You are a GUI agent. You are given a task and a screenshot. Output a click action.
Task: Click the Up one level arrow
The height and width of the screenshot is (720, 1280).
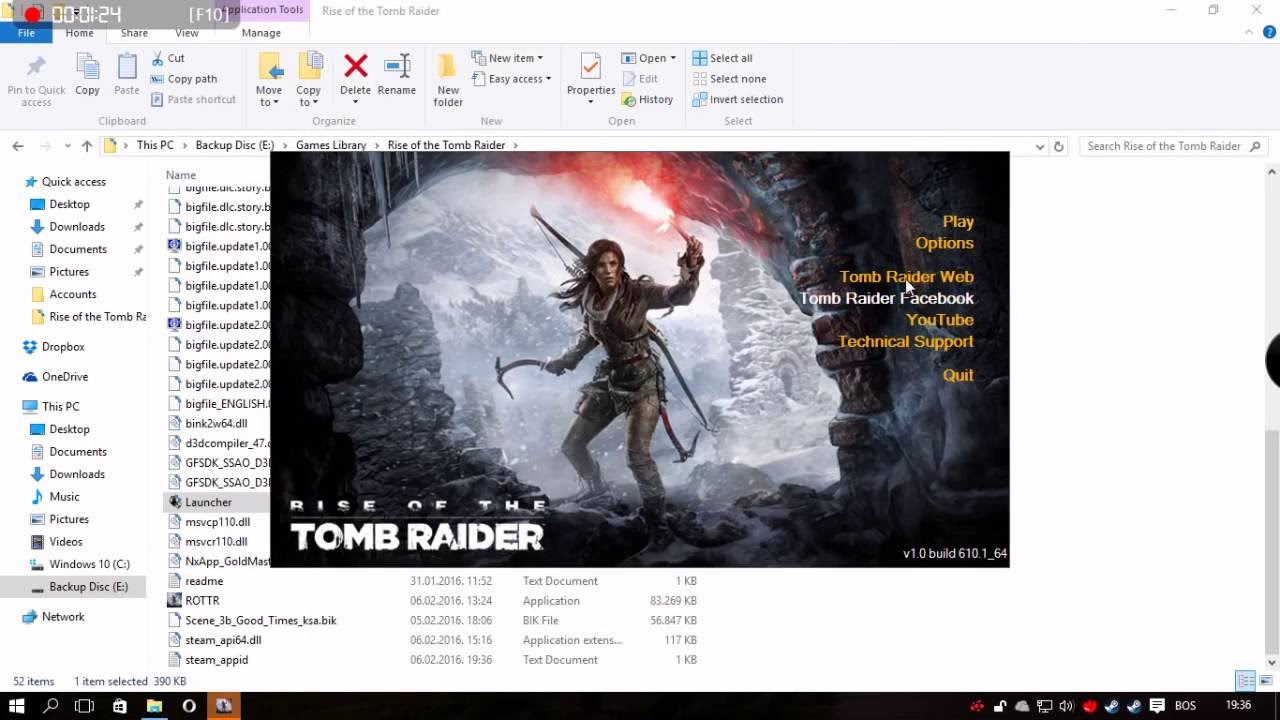pos(87,146)
